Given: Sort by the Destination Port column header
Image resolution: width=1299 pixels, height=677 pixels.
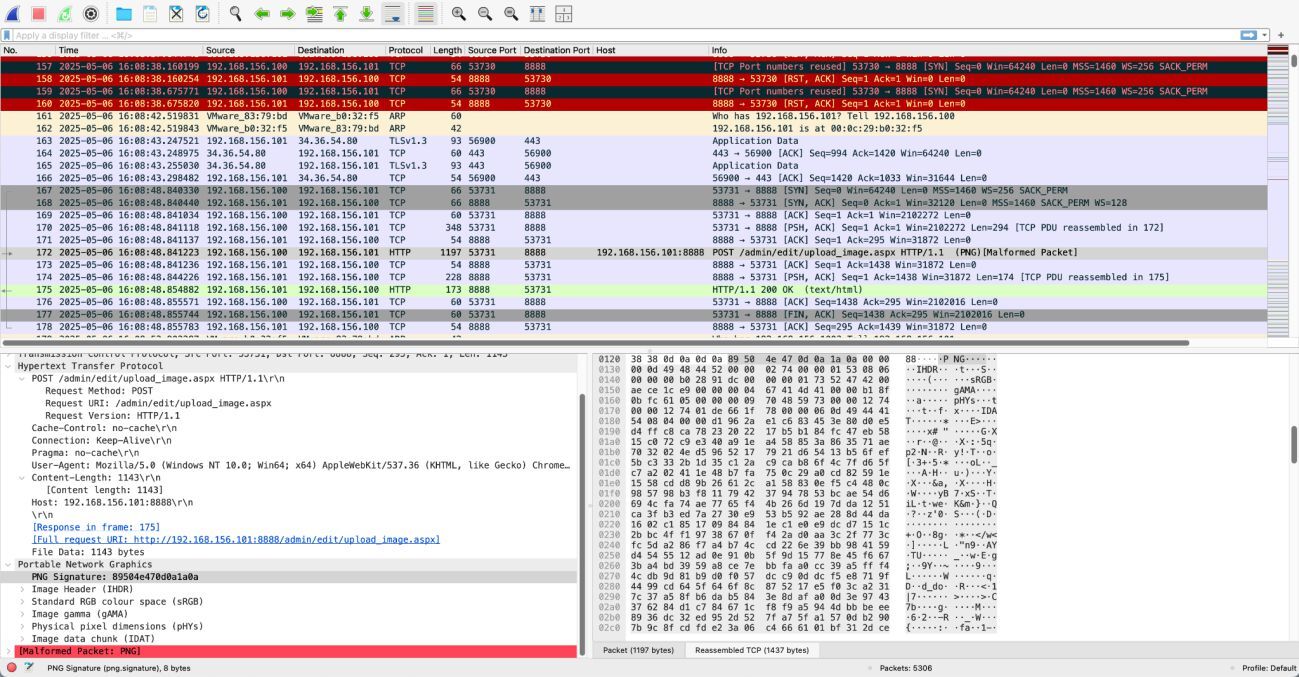Looking at the screenshot, I should (556, 50).
